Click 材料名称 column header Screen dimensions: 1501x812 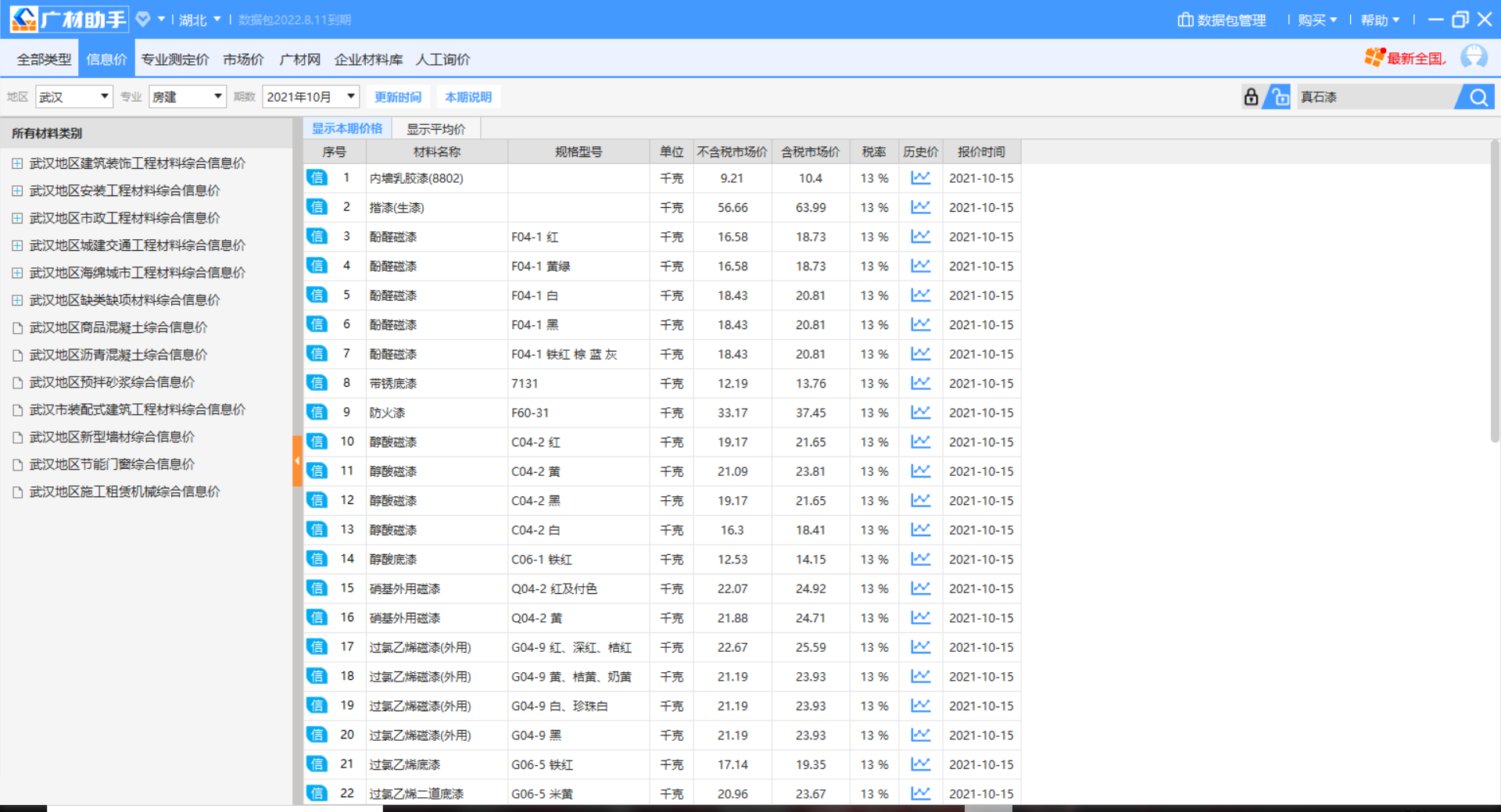tap(436, 152)
